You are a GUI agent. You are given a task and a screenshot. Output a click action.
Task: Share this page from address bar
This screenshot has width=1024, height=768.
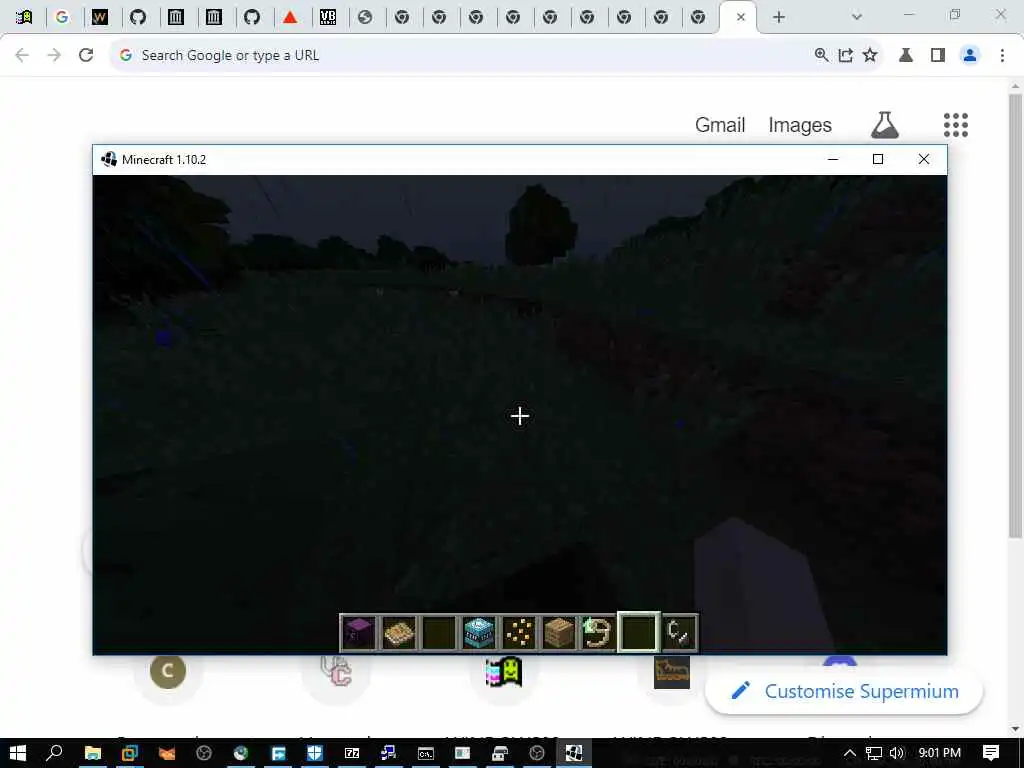click(846, 55)
